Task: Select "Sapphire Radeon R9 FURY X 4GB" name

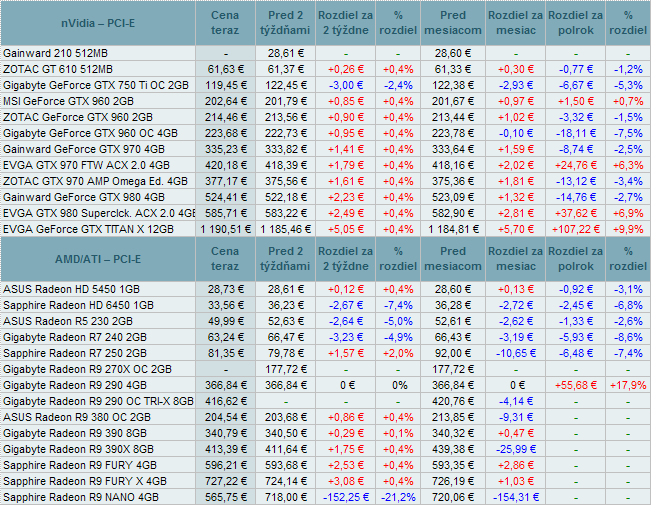Action: click(x=85, y=481)
